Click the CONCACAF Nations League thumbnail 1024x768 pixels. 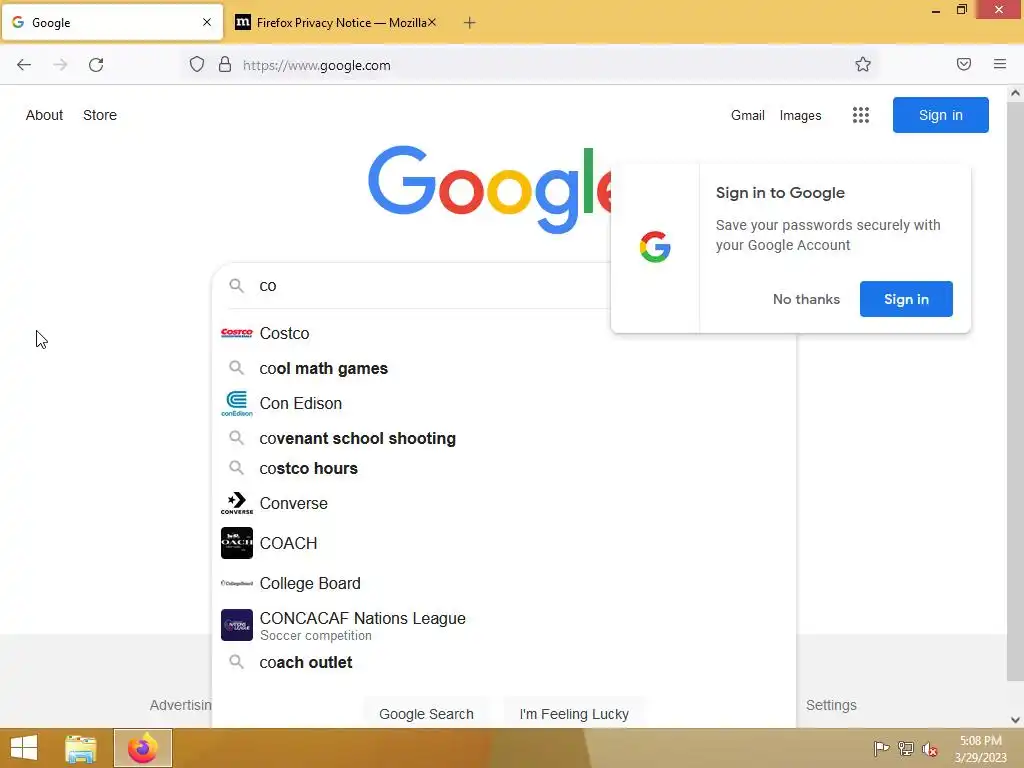(x=236, y=625)
